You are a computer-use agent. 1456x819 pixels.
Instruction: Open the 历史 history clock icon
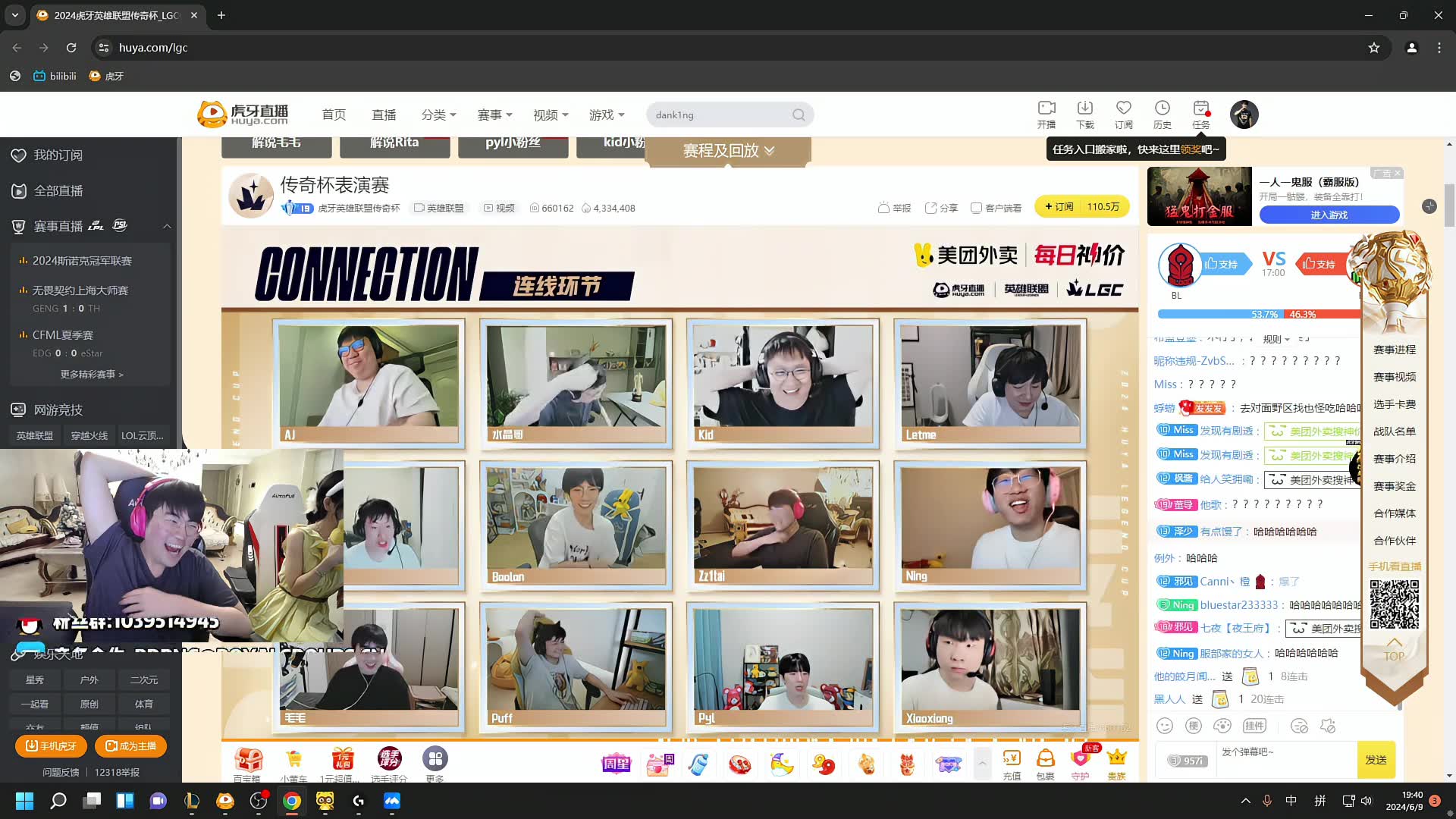pos(1163,114)
